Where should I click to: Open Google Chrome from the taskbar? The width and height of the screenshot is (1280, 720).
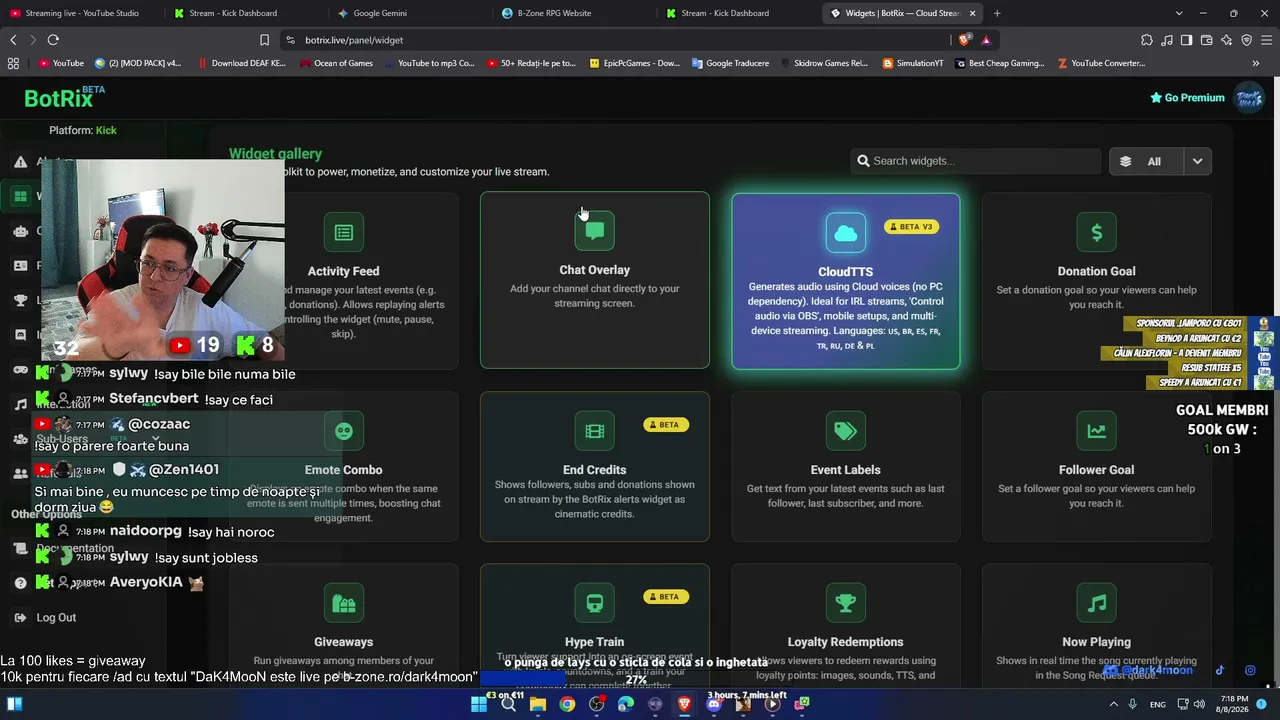coord(567,704)
